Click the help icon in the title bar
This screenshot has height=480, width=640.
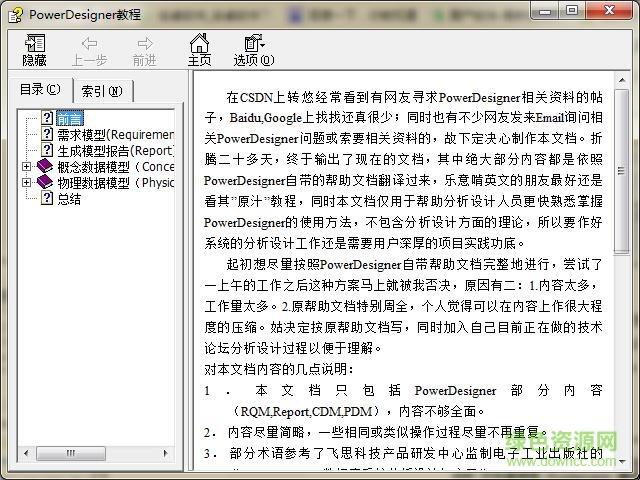click(x=16, y=15)
